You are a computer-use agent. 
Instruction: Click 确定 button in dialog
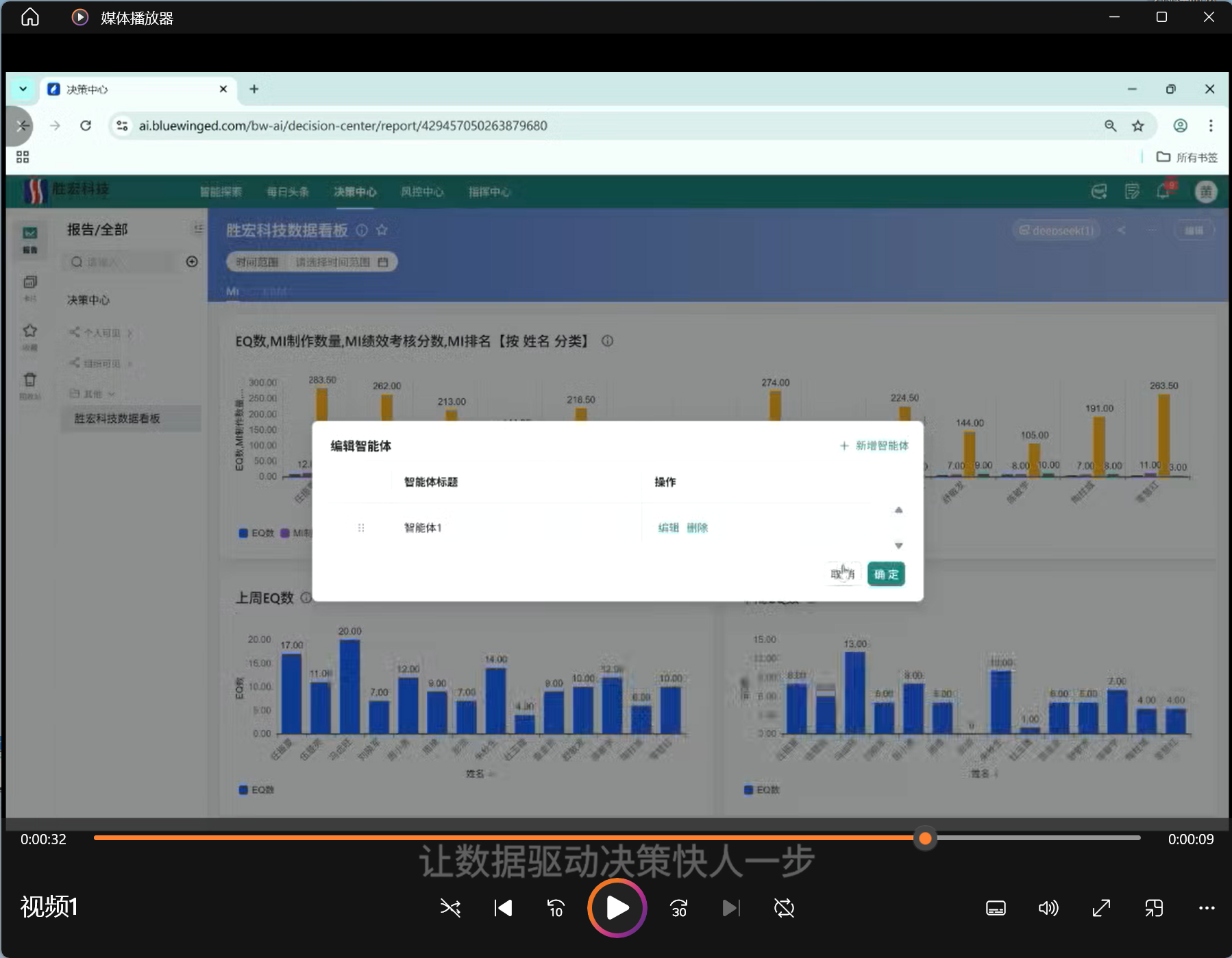pos(886,574)
